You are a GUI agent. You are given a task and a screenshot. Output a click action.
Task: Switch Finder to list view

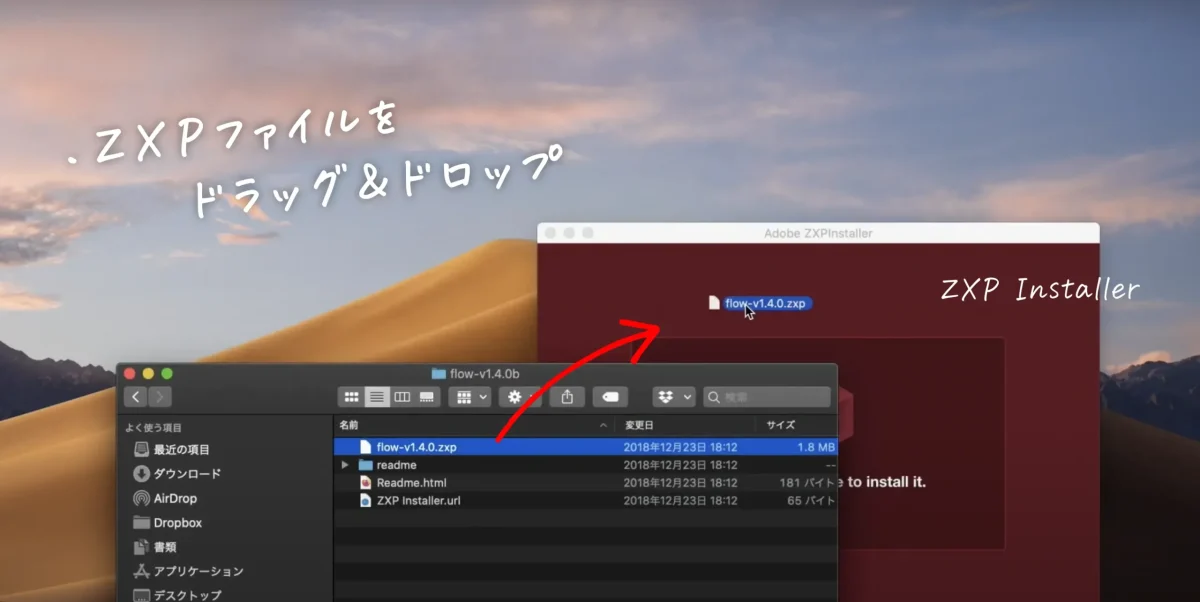(x=377, y=397)
